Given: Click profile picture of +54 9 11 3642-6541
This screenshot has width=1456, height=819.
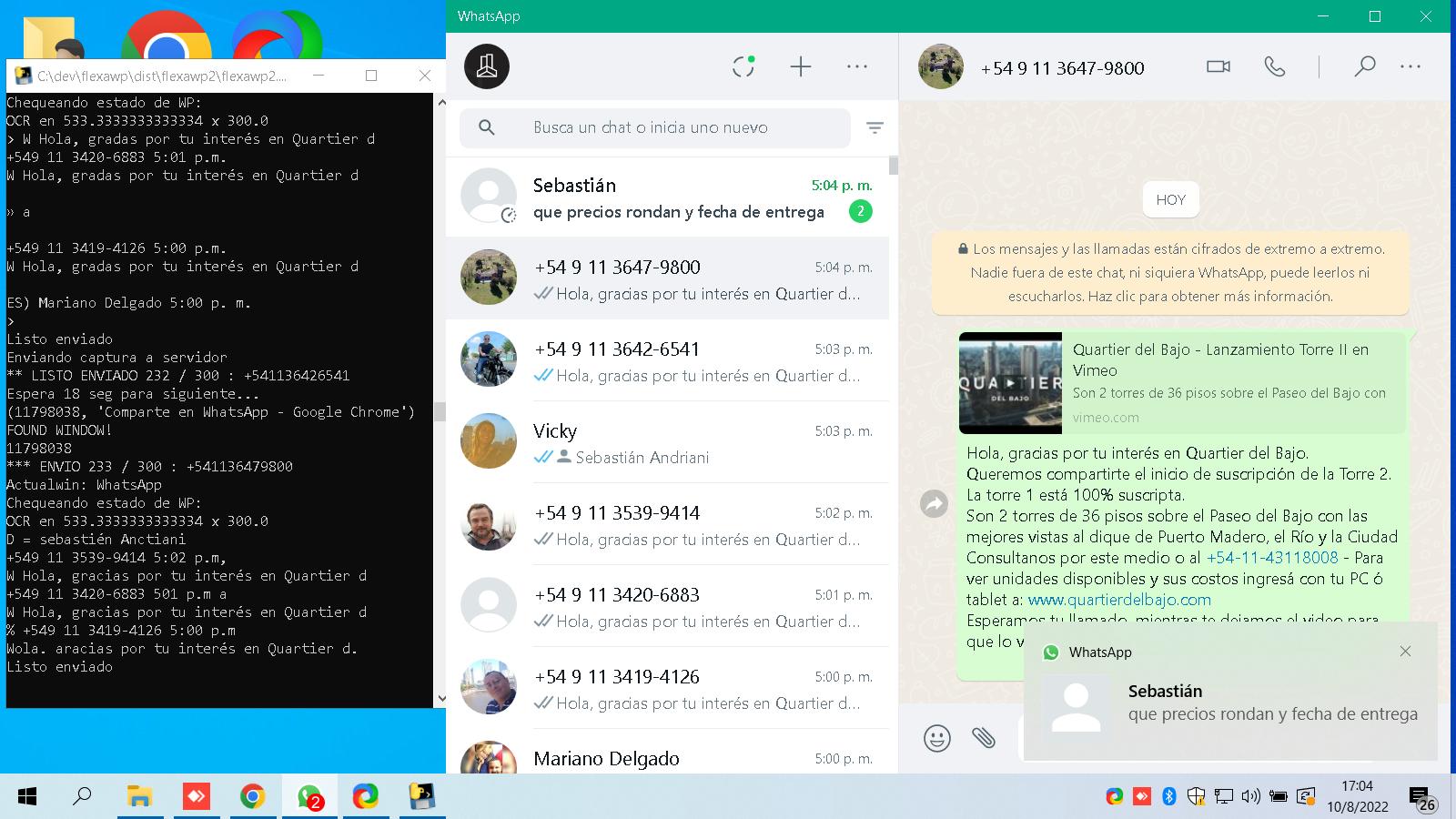Looking at the screenshot, I should click(489, 359).
